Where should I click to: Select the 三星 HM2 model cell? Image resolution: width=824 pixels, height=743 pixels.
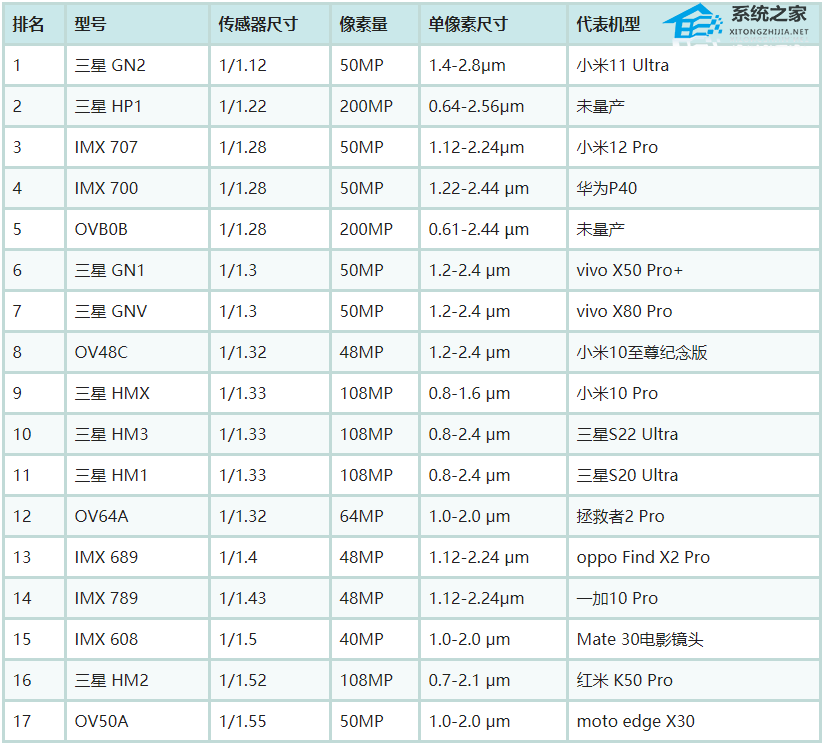[137, 680]
